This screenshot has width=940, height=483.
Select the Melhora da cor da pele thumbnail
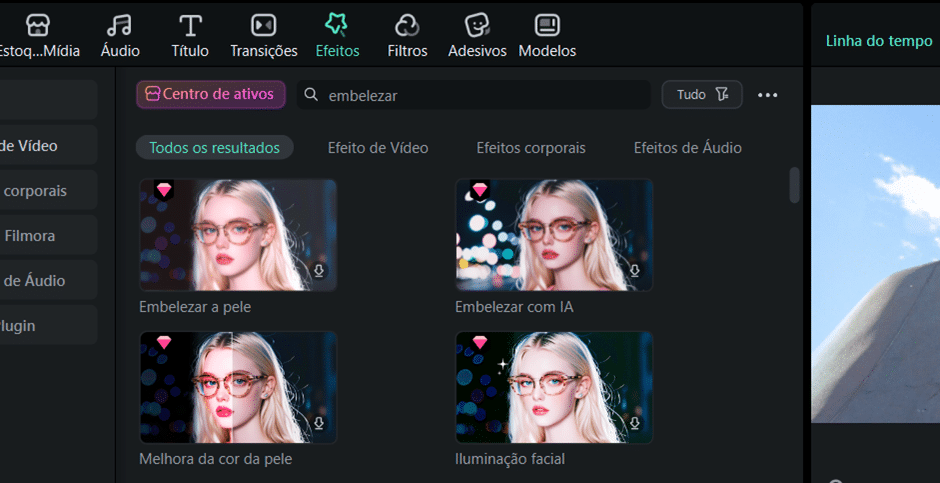[238, 387]
